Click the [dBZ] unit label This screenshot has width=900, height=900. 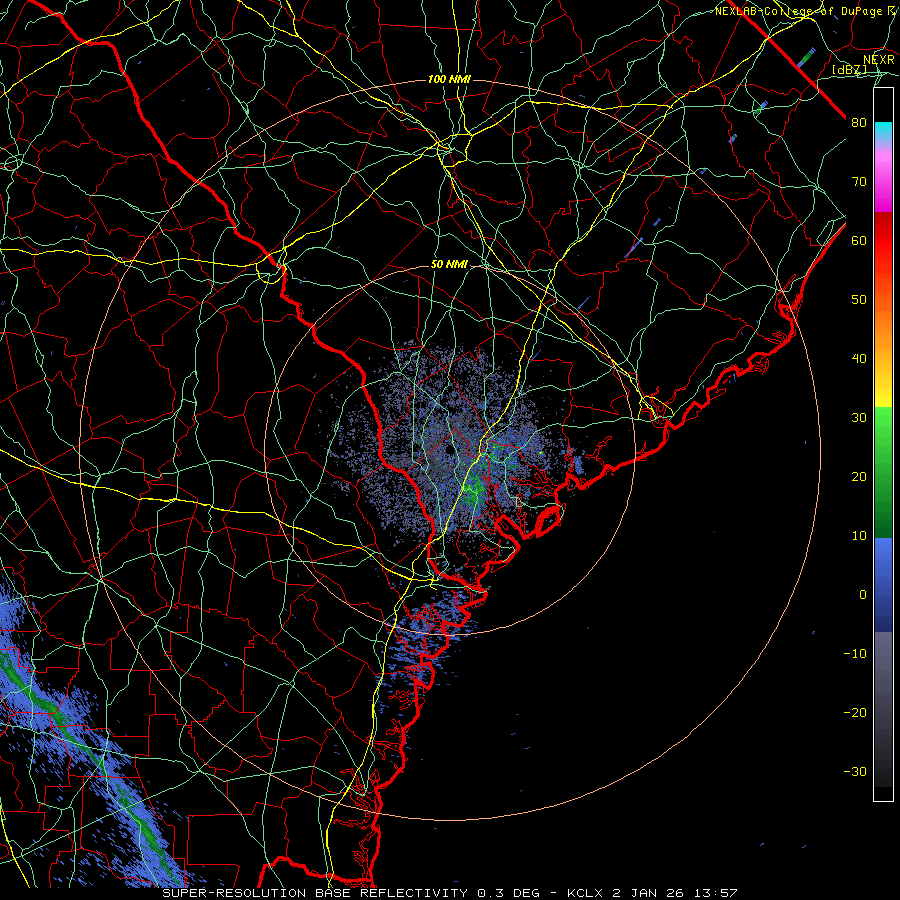click(849, 70)
